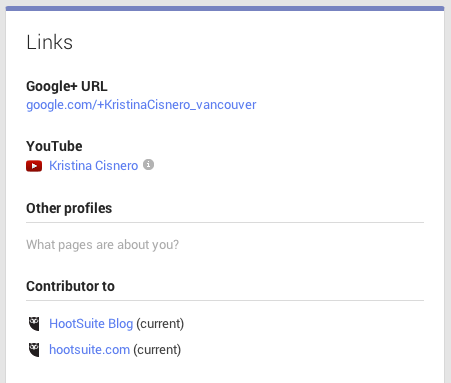Open Kristina Cisnero YouTube channel link
Image resolution: width=451 pixels, height=383 pixels.
pos(94,166)
